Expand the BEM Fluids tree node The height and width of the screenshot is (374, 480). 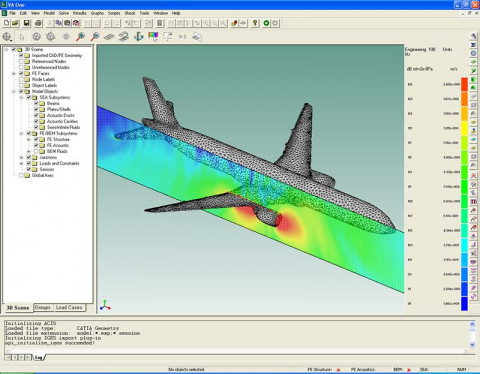click(x=29, y=151)
